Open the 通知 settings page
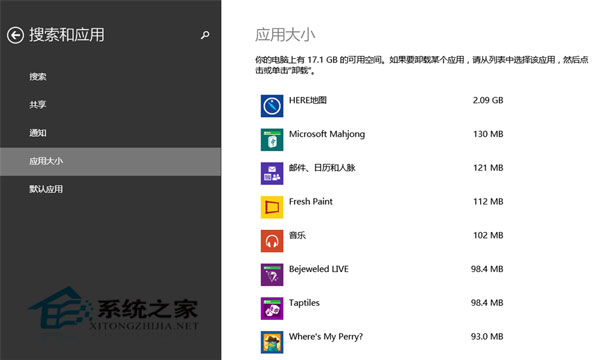 coord(110,133)
